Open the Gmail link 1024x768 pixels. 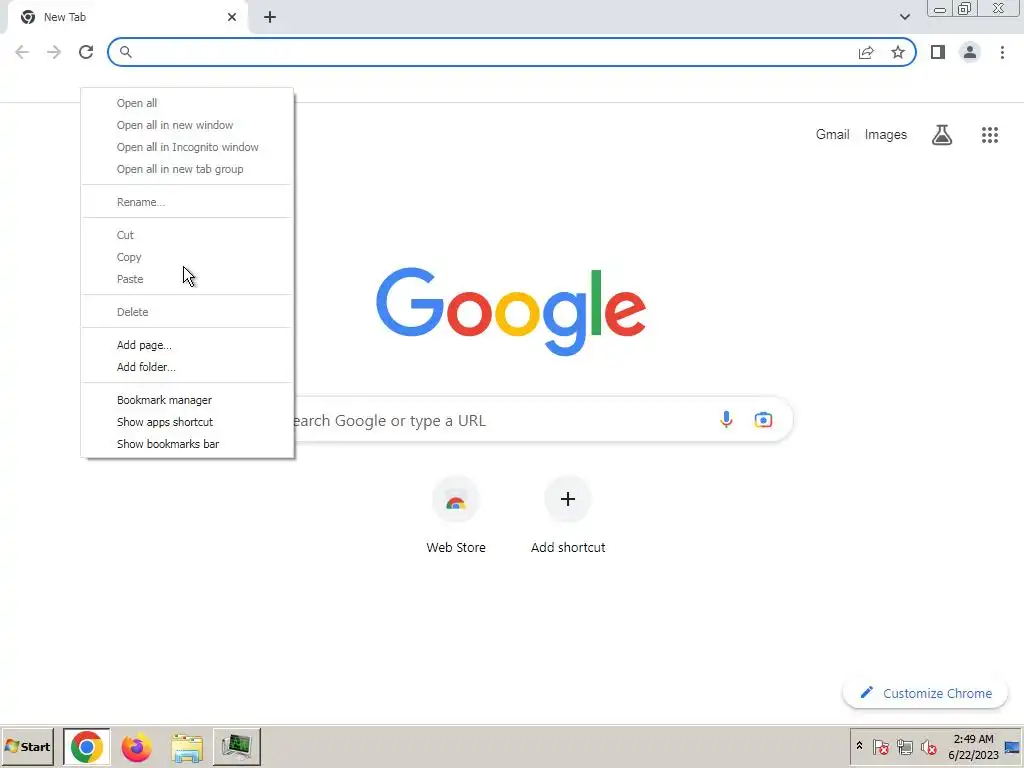click(833, 135)
